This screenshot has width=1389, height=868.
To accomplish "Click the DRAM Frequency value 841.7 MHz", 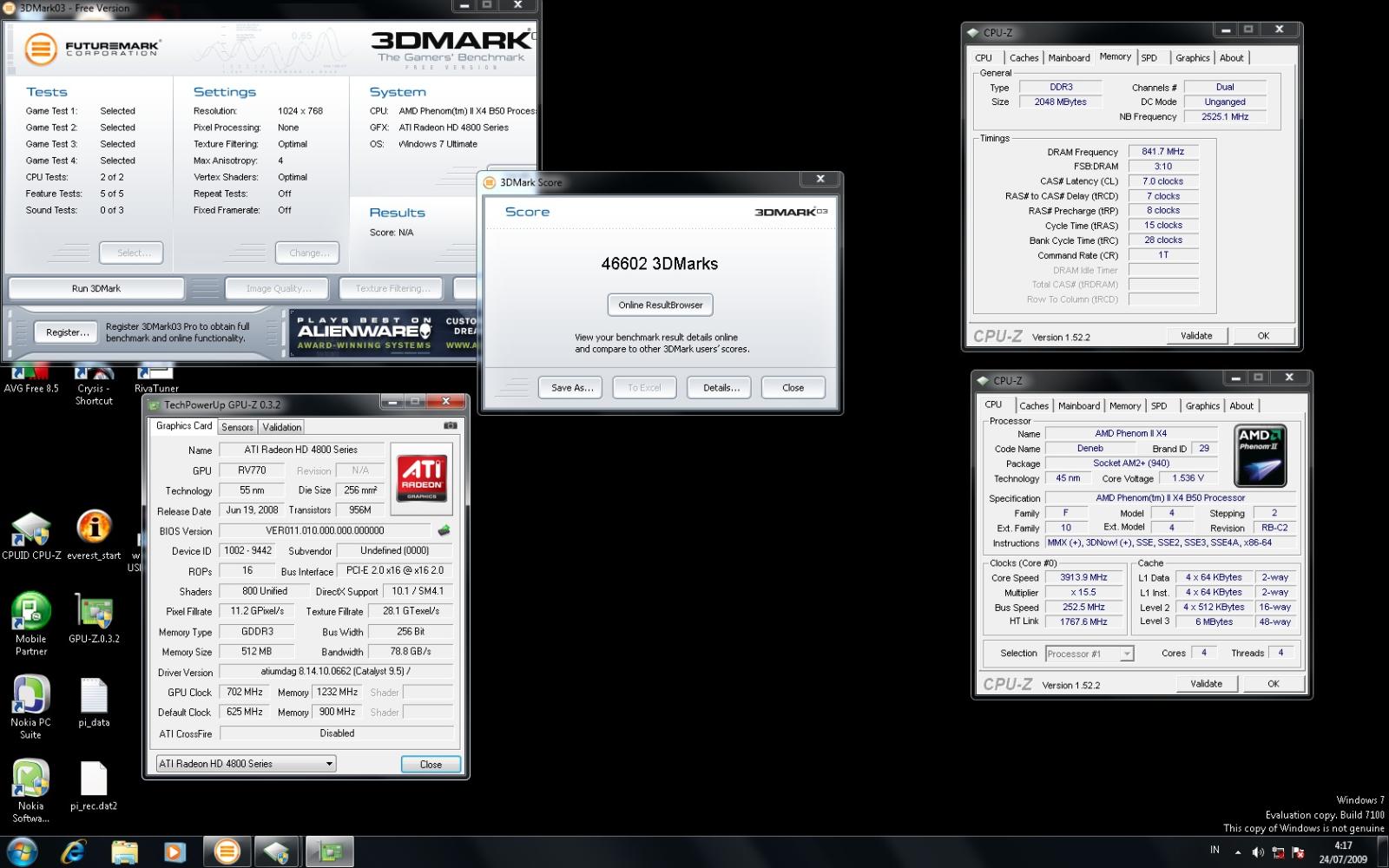I will [x=1163, y=152].
